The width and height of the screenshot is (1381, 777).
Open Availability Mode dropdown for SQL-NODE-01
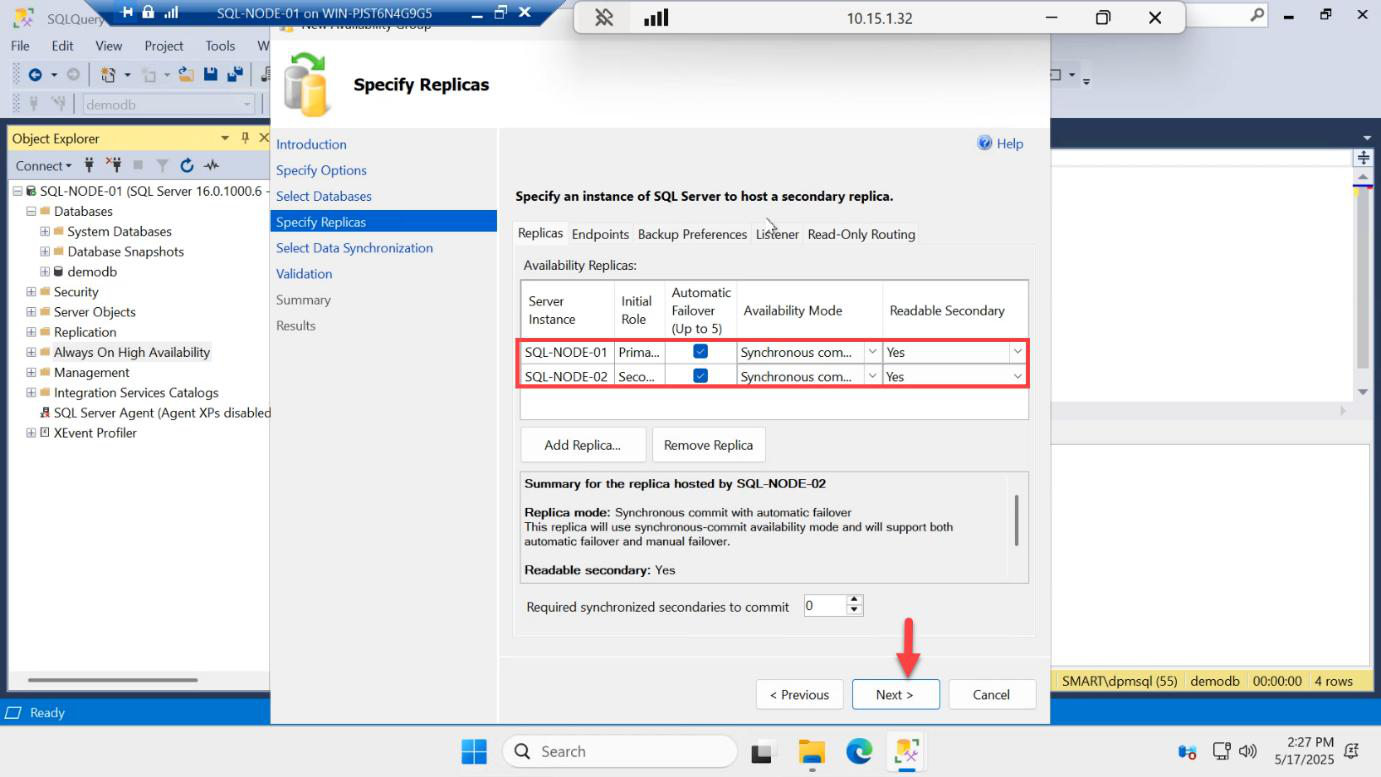(x=872, y=352)
